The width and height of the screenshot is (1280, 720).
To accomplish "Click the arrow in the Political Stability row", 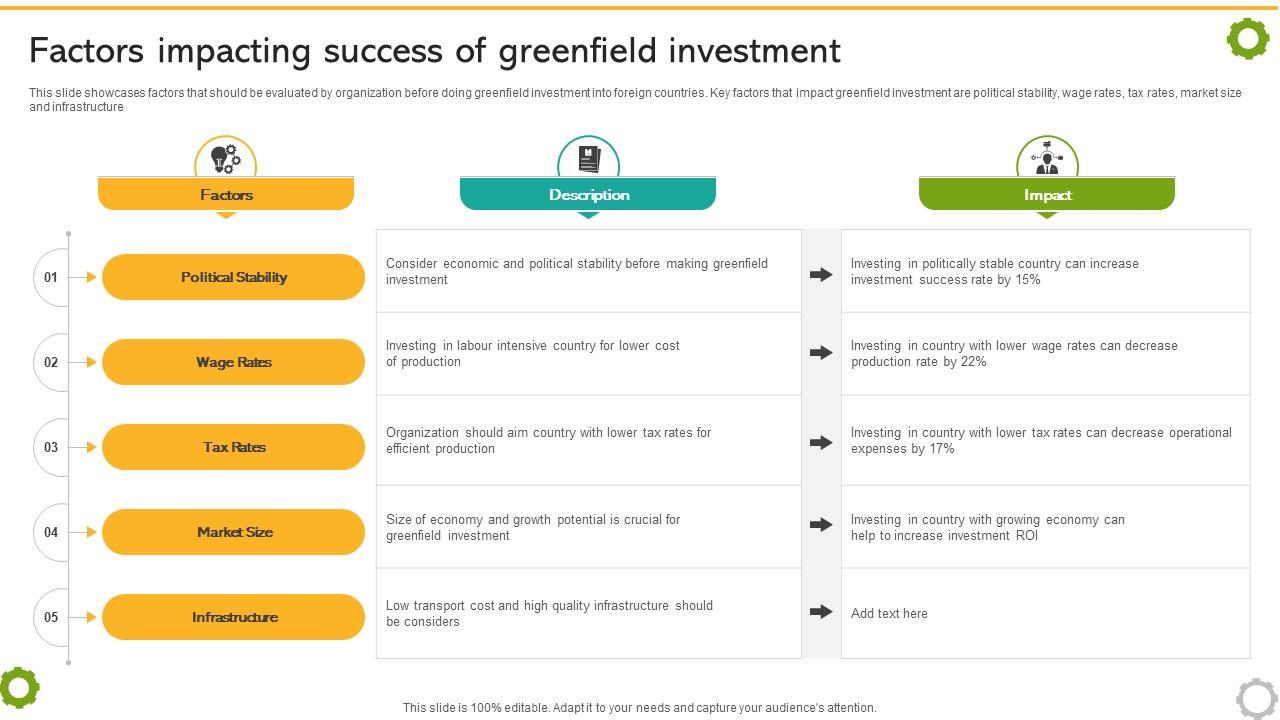I will point(821,274).
